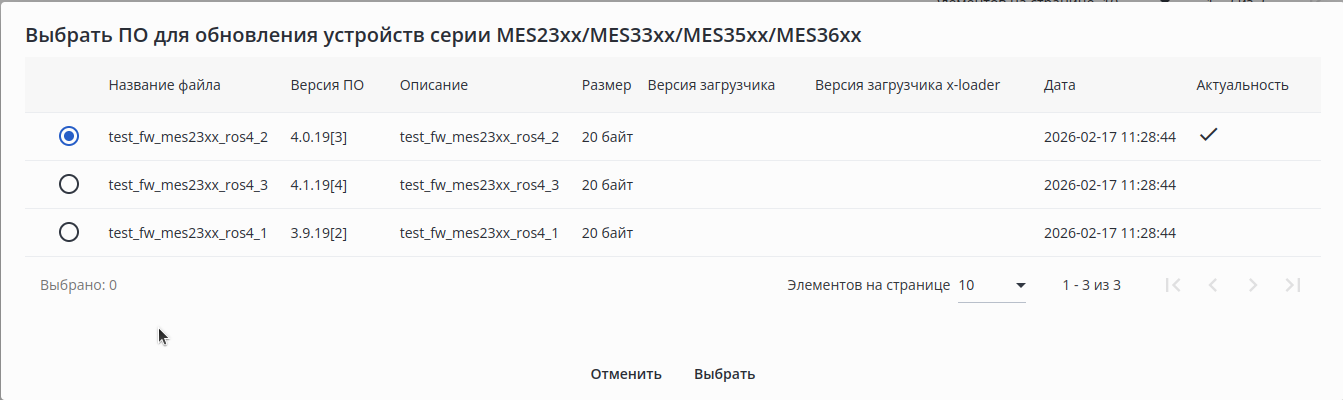Go to first page of results
The width and height of the screenshot is (1343, 400).
[1174, 285]
